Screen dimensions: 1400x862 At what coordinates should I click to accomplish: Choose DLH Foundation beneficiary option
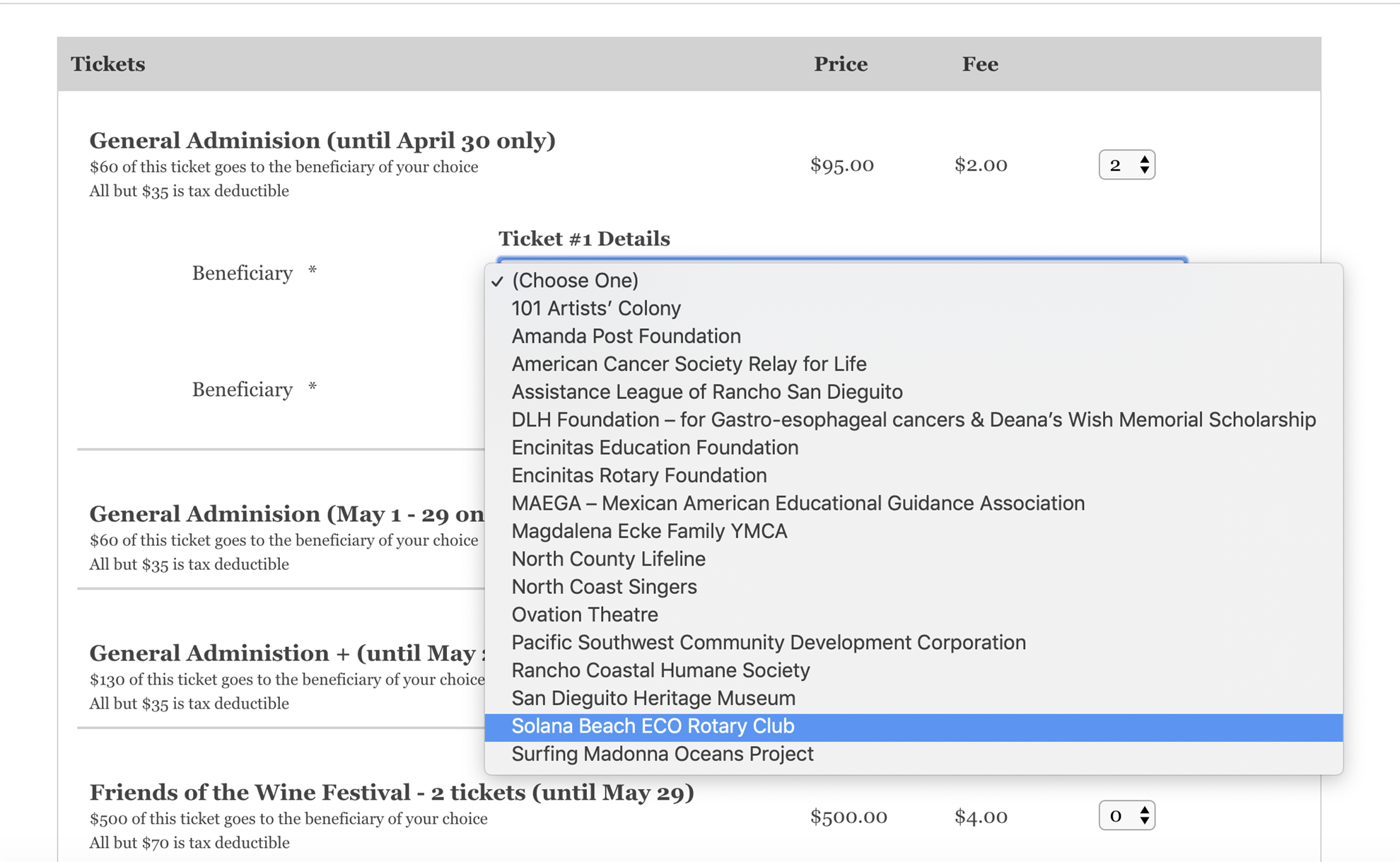[x=913, y=420]
